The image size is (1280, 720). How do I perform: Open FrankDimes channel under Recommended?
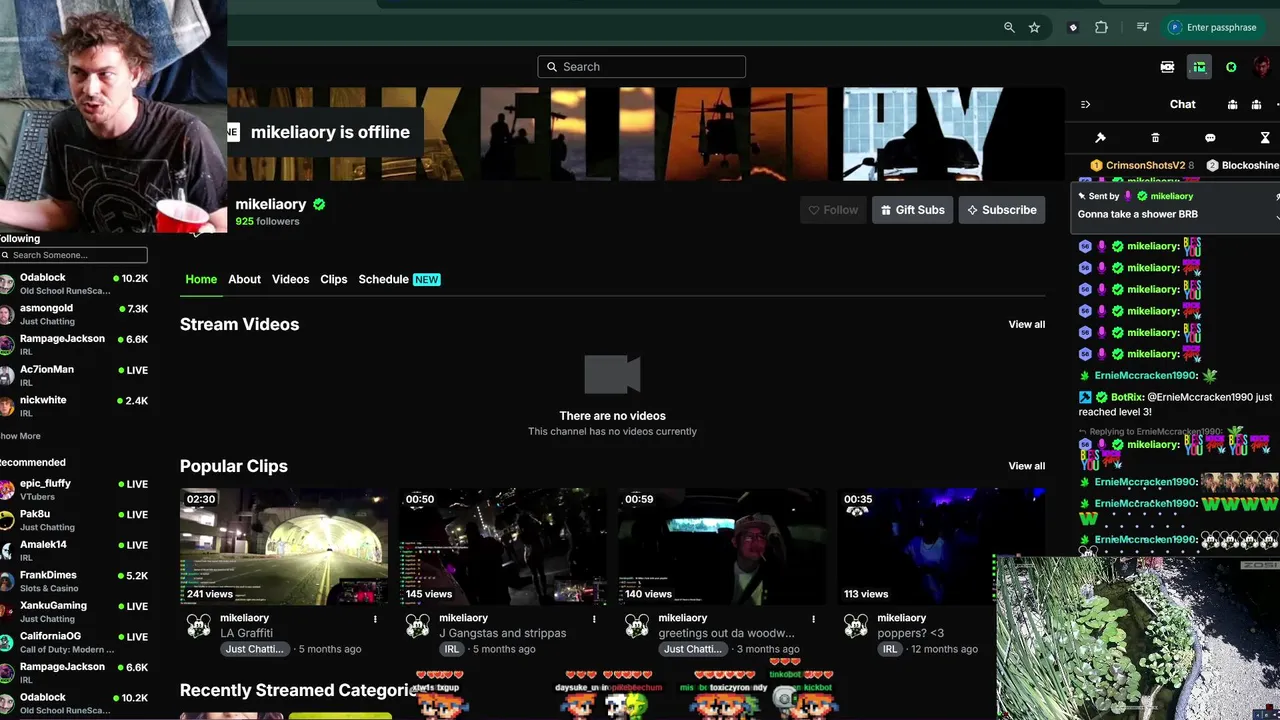pos(74,581)
